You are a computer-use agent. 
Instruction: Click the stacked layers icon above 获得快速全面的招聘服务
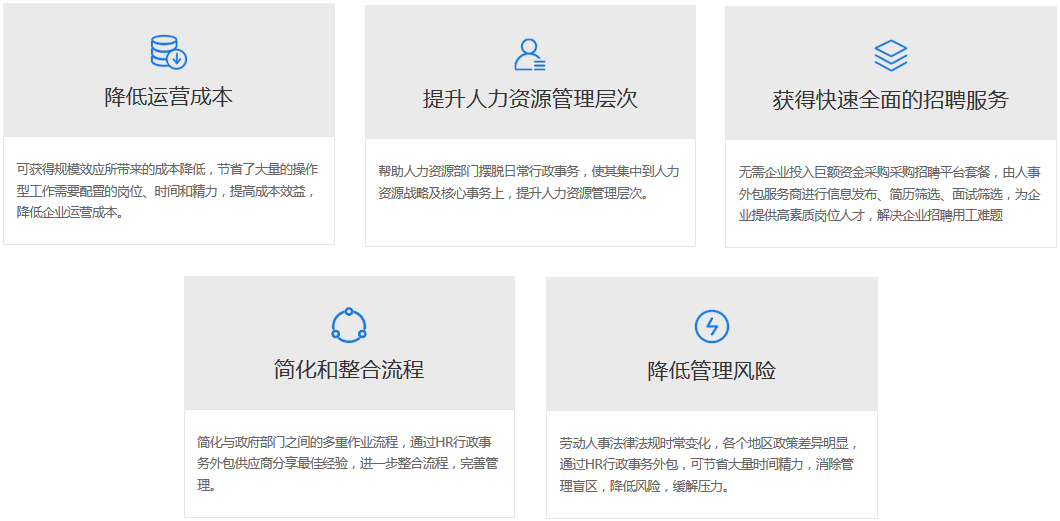point(890,56)
